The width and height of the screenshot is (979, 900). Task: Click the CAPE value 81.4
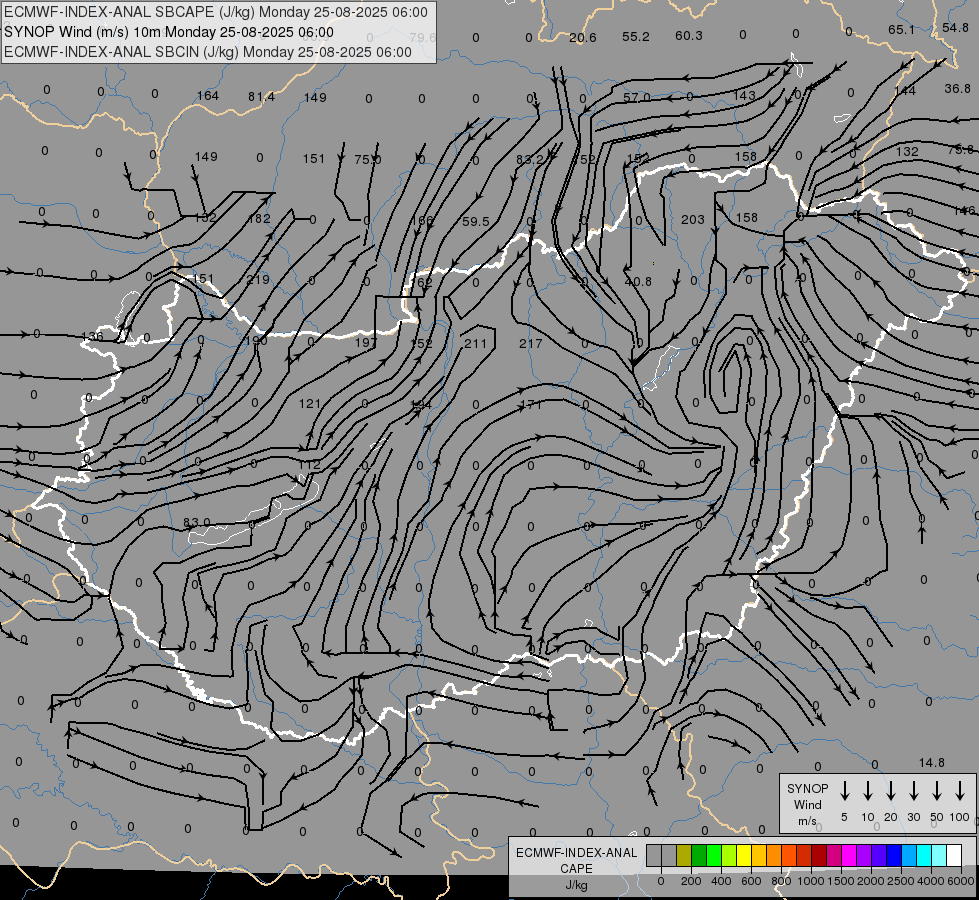click(x=261, y=96)
